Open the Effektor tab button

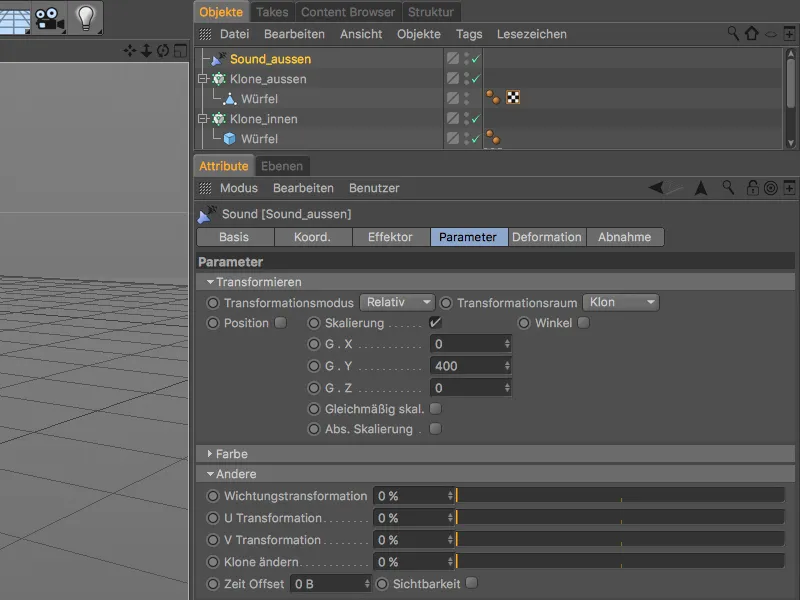coord(390,237)
